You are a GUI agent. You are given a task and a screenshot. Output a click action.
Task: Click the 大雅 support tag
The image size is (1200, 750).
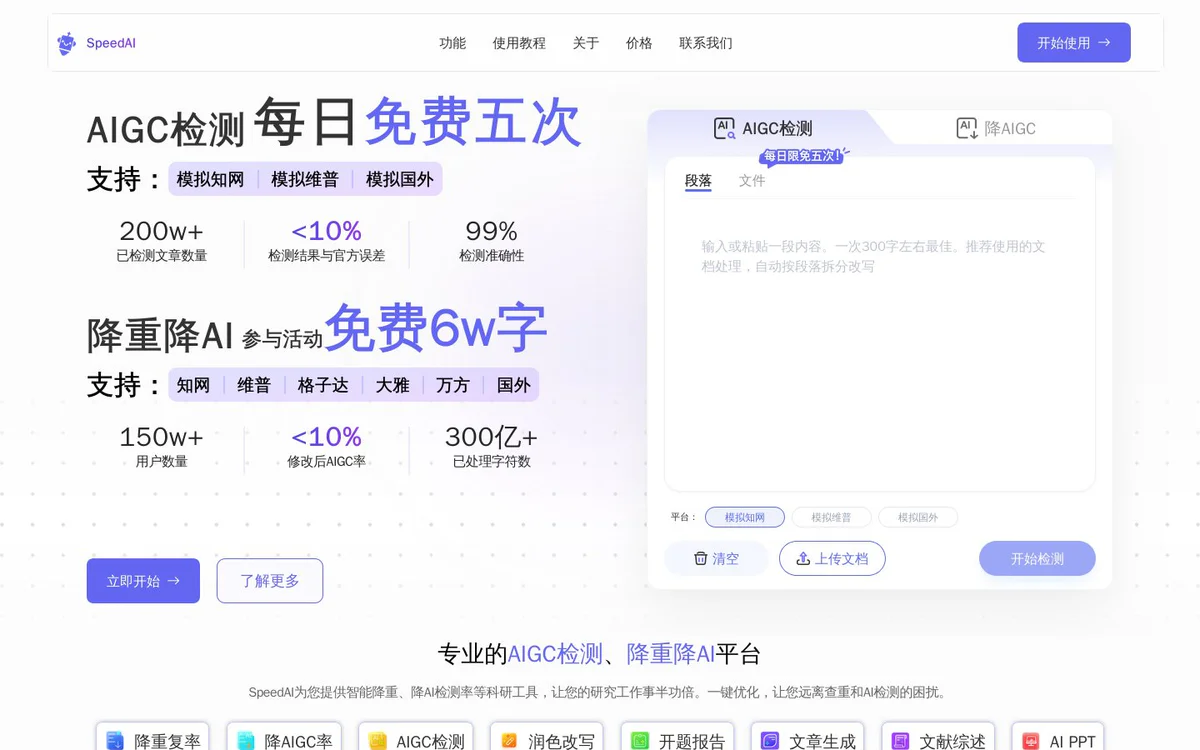393,385
